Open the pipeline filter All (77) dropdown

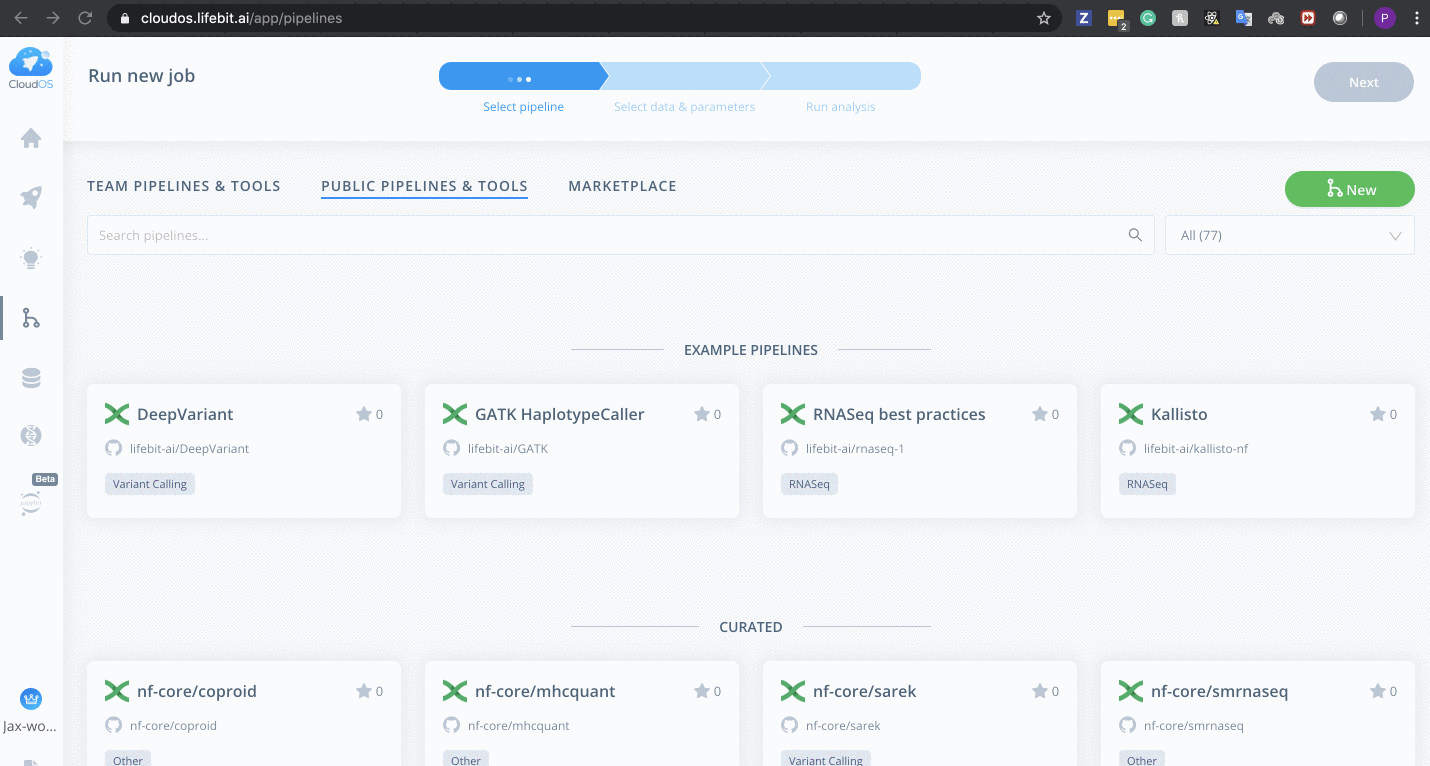coord(1290,235)
